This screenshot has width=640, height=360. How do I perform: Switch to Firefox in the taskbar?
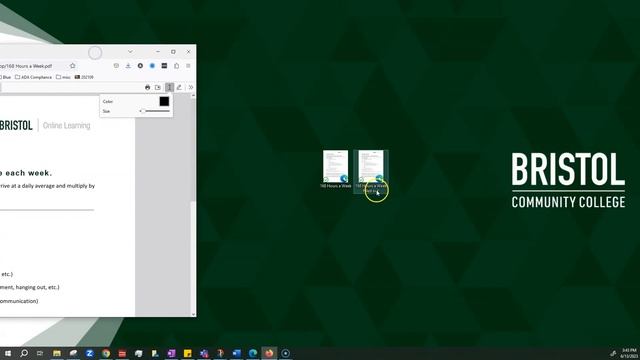(269, 353)
